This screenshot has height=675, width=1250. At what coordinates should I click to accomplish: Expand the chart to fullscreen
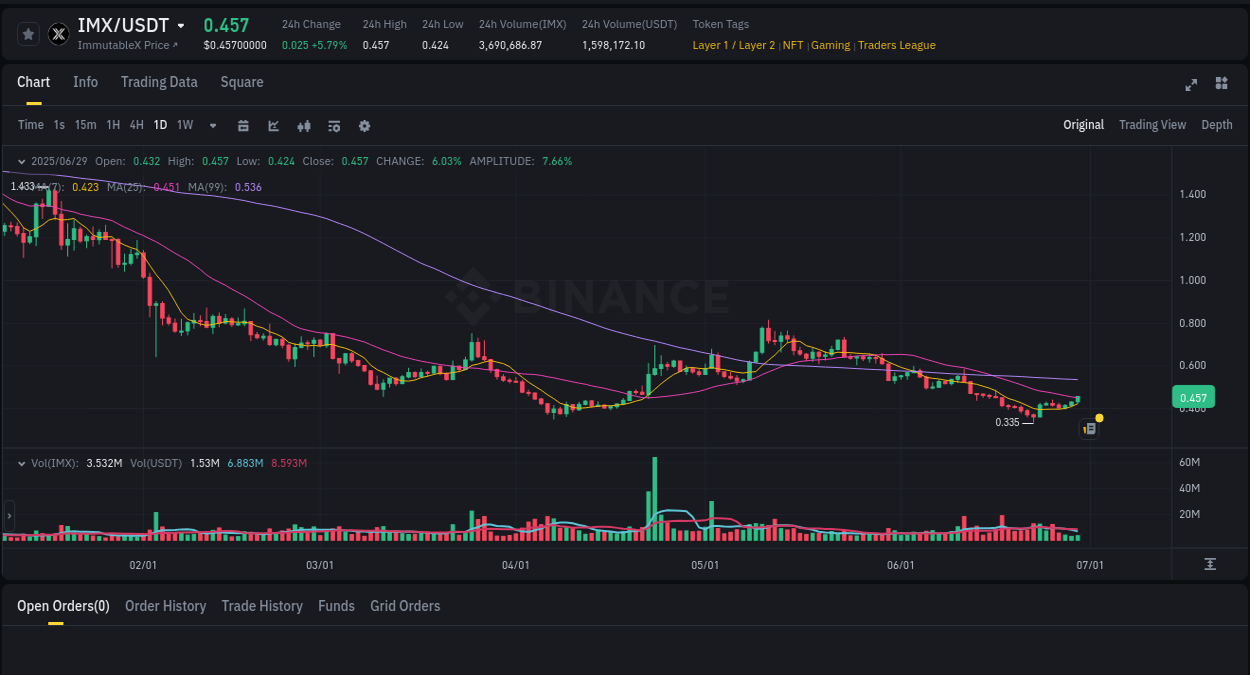click(x=1190, y=85)
